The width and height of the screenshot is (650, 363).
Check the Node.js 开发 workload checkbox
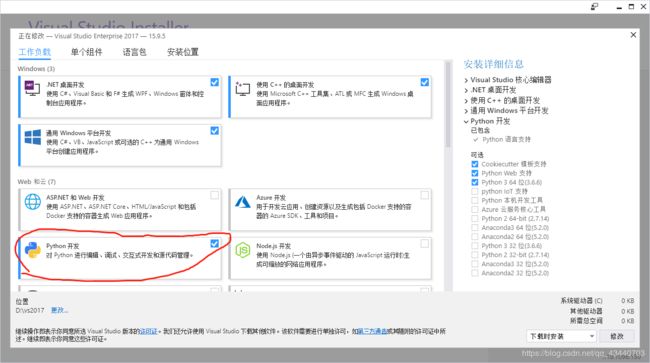pyautogui.click(x=424, y=244)
